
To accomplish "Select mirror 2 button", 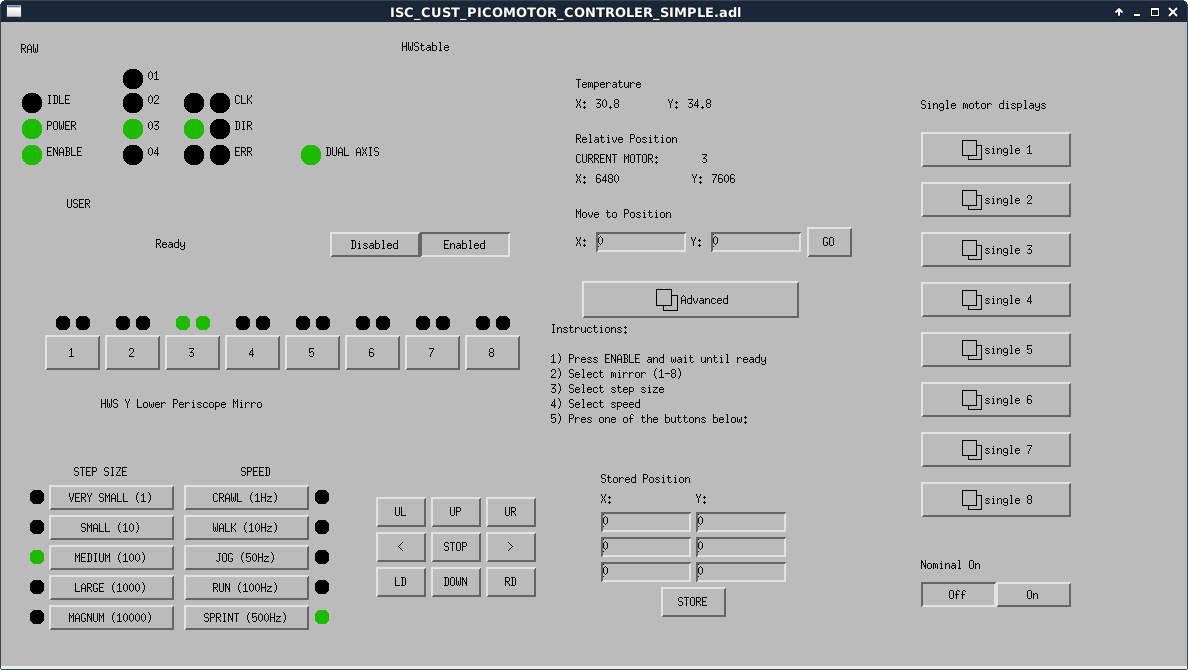I will pos(132,353).
